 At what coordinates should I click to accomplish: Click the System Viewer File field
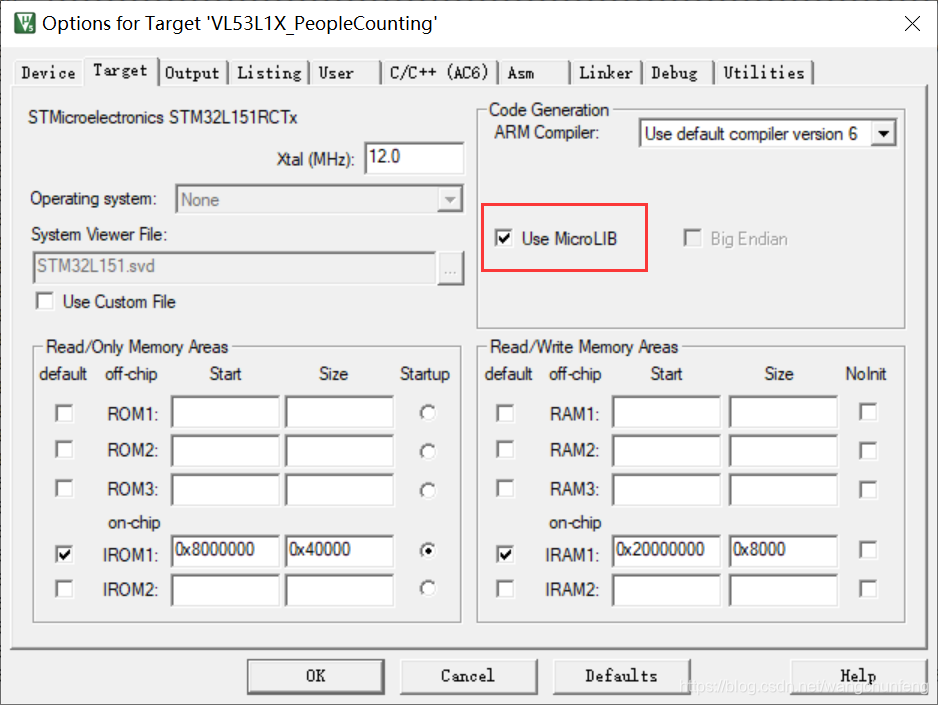click(234, 267)
